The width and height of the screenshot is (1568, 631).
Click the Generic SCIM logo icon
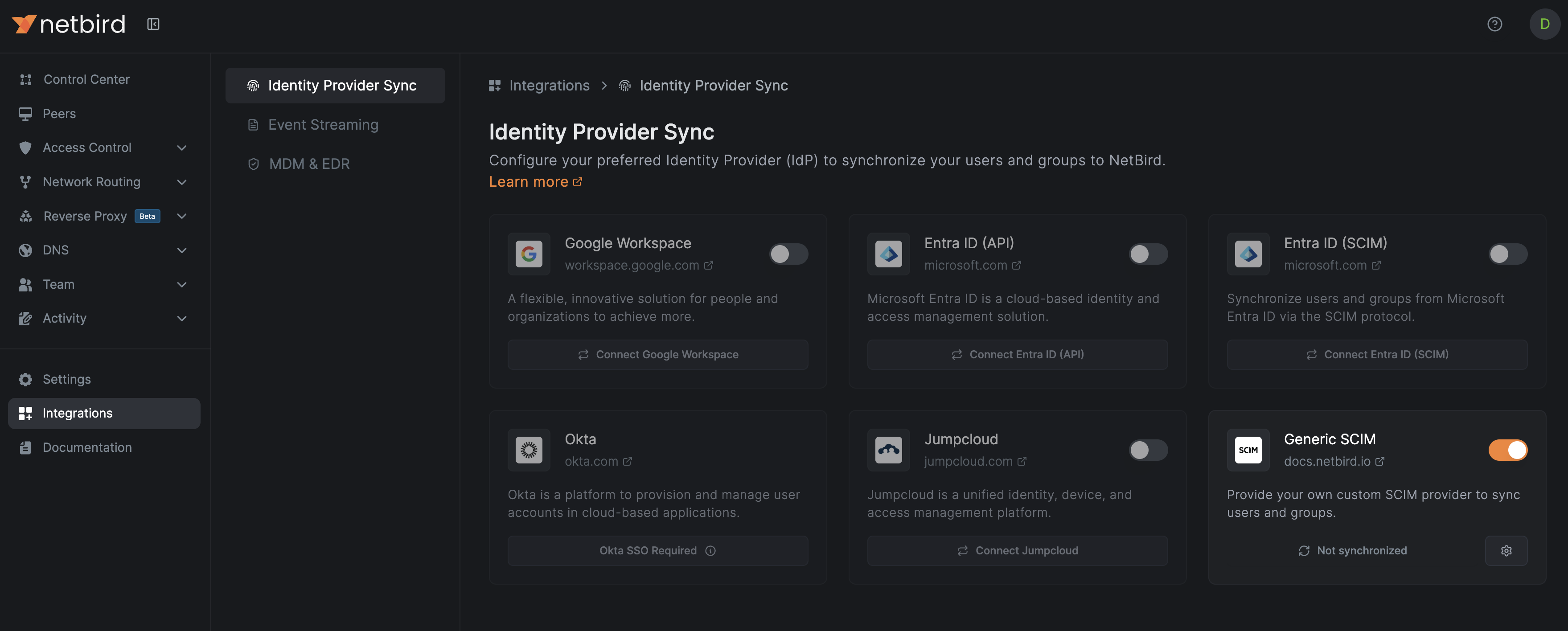(x=1248, y=450)
